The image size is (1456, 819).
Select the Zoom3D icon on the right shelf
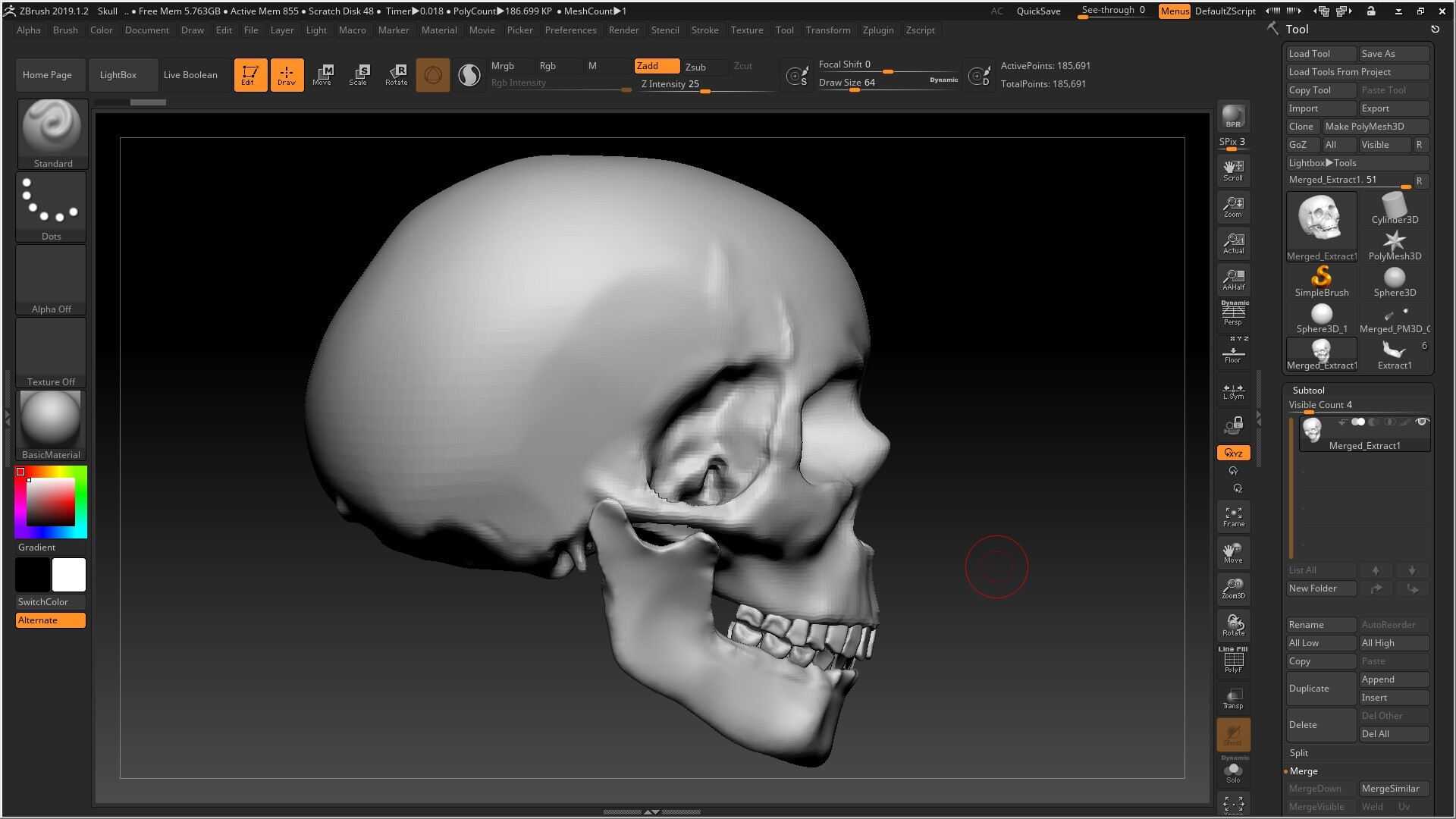1233,588
